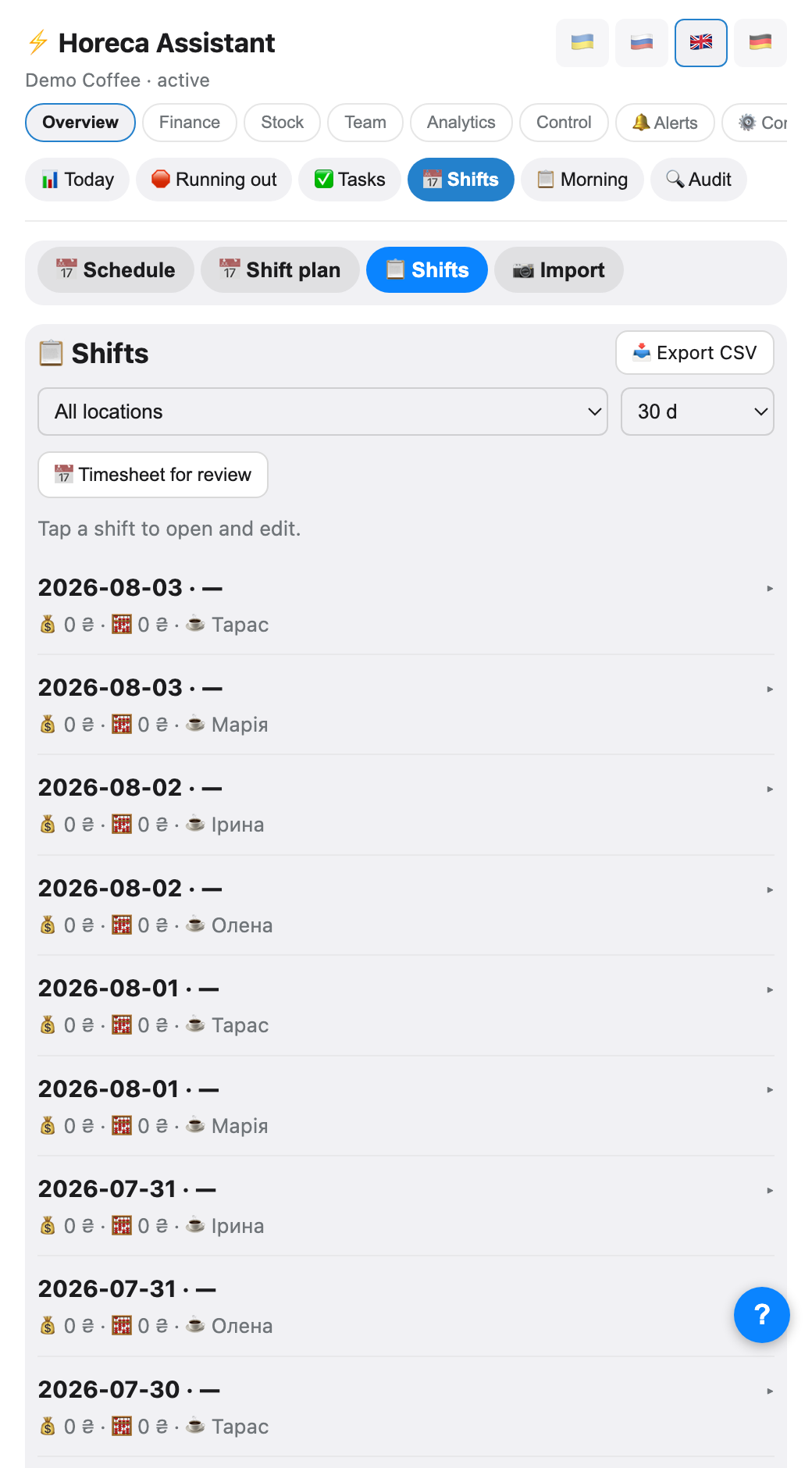
Task: Open the Running out stop-sign view
Action: pos(214,180)
